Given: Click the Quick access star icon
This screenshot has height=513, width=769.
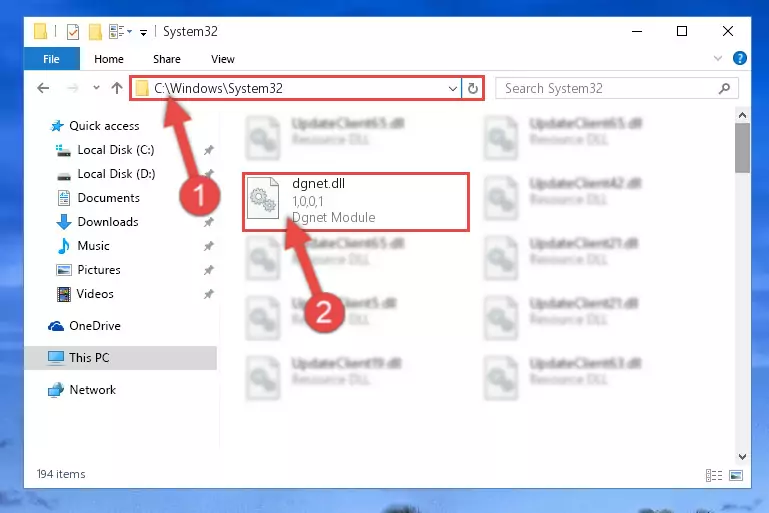Looking at the screenshot, I should (57, 126).
